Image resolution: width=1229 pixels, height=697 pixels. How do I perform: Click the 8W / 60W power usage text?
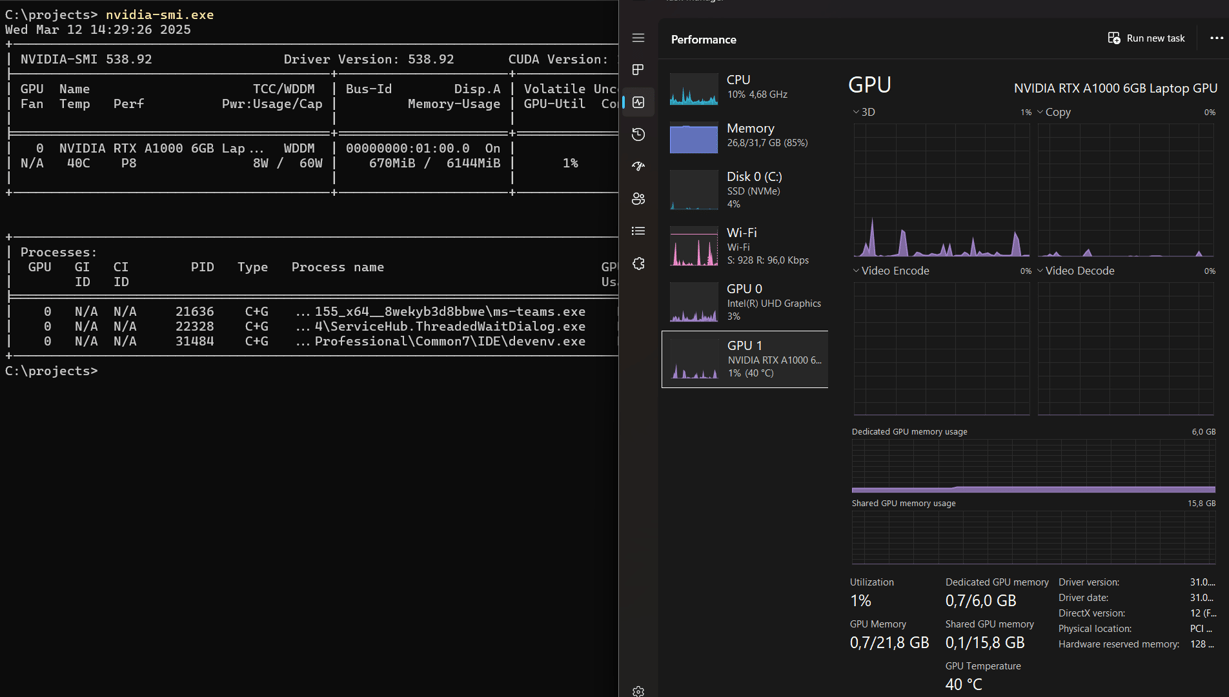(x=287, y=163)
